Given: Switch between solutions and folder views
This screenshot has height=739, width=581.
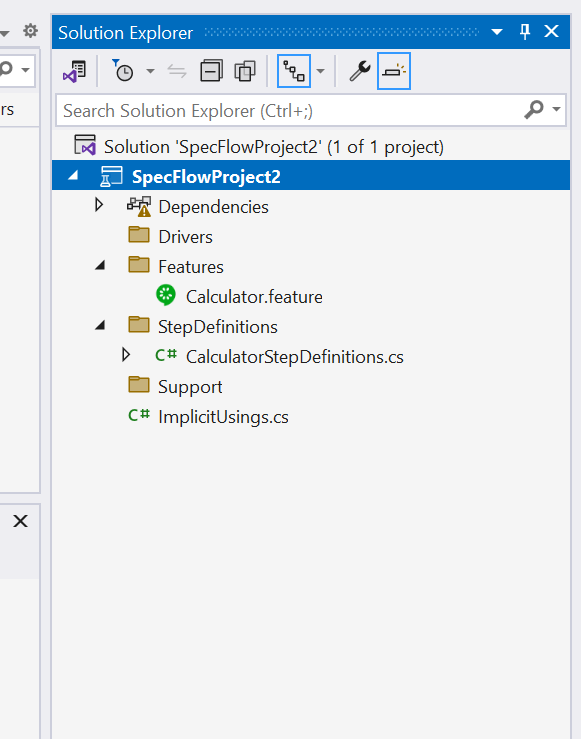Looking at the screenshot, I should pos(74,72).
